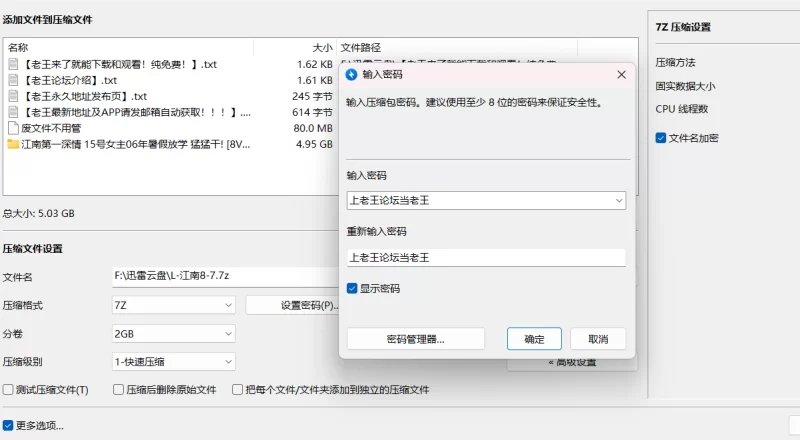Click 文件名 path input field
Screen dimensions: 800x440
tap(225, 276)
